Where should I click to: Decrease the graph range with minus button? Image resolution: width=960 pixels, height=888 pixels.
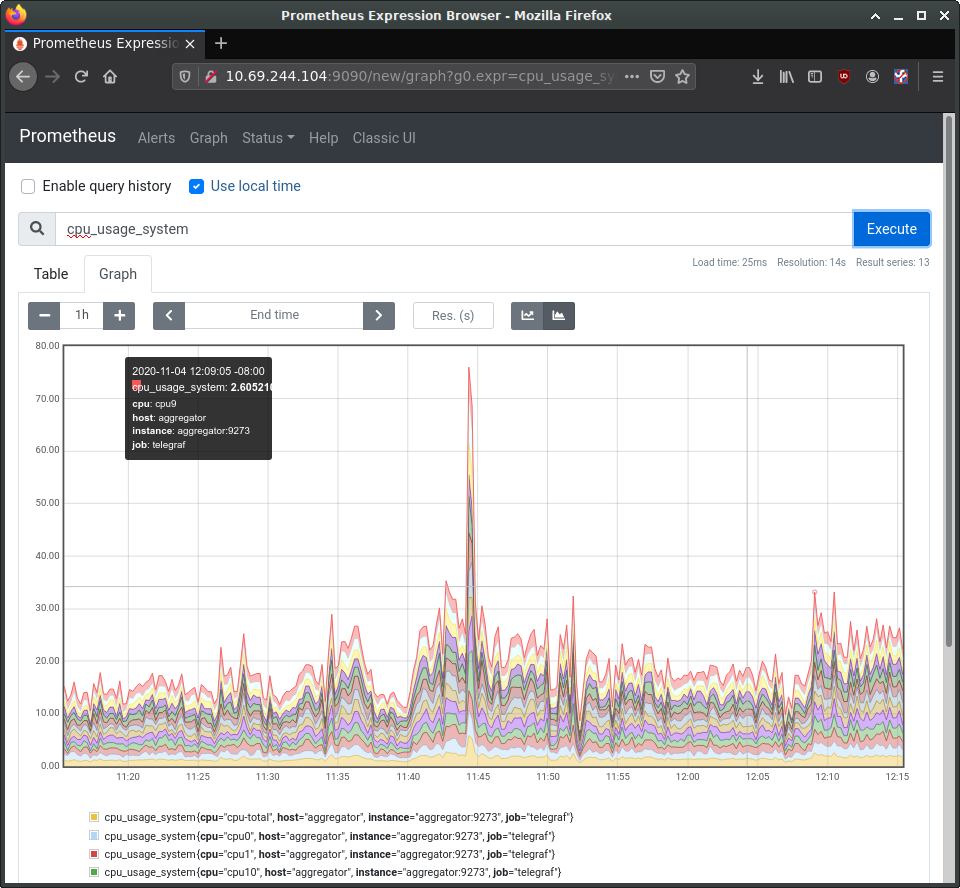(44, 315)
